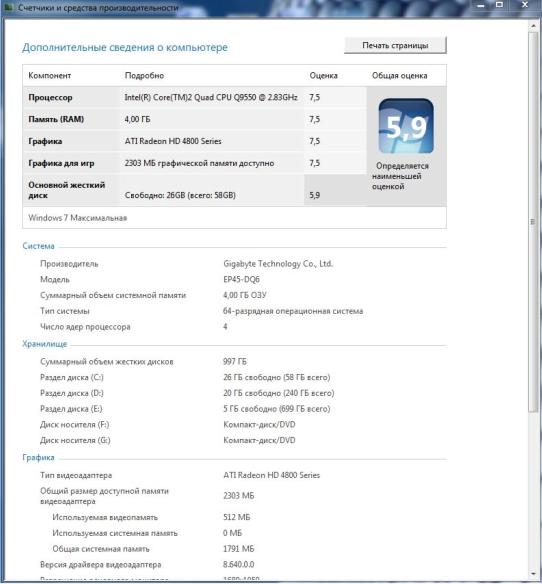Click the scrollbar down arrow

[532, 574]
